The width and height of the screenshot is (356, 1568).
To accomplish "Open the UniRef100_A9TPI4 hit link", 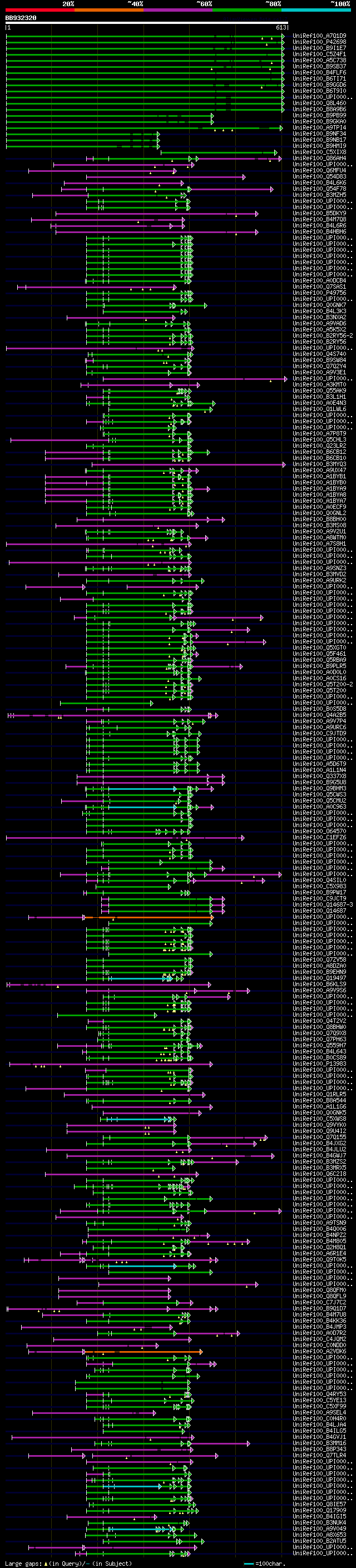I will click(x=319, y=128).
